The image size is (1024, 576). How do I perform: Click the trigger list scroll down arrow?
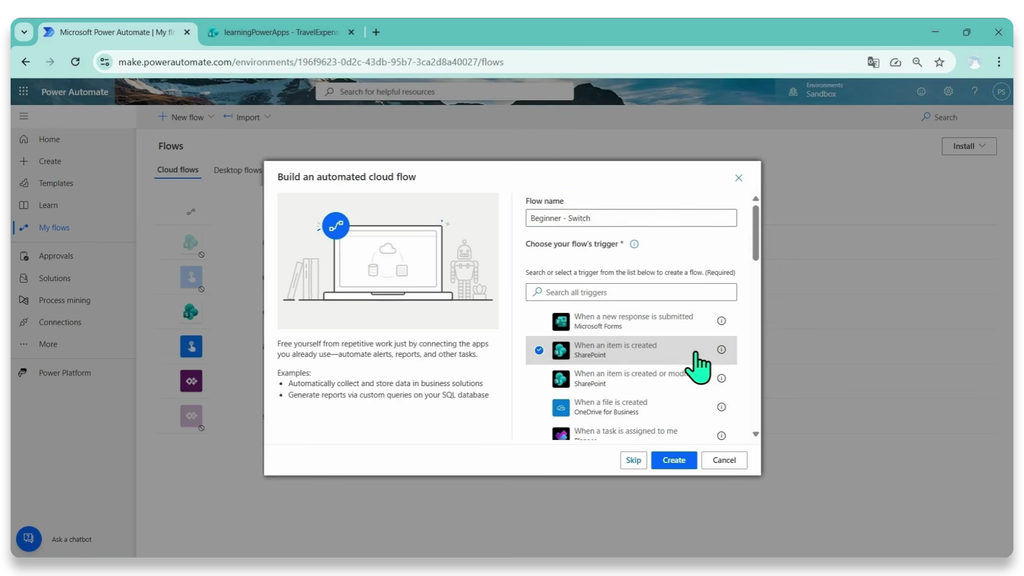[756, 434]
